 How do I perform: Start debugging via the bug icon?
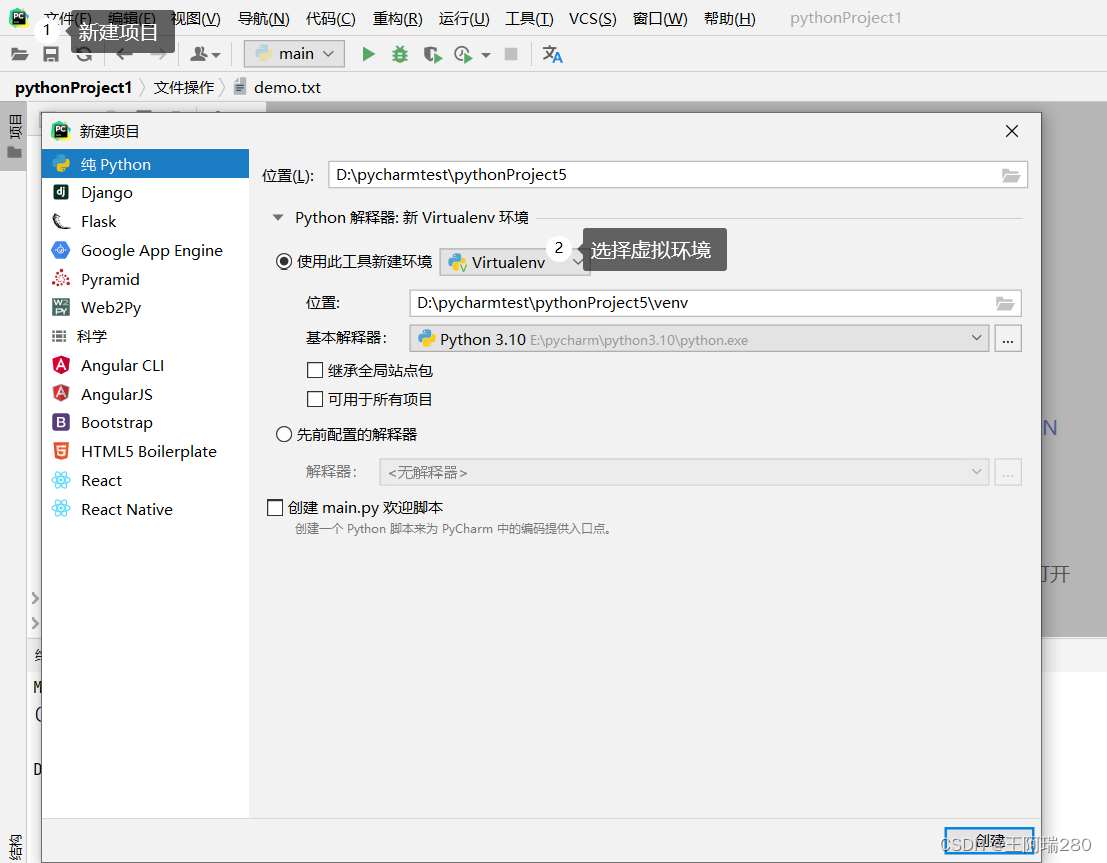399,54
